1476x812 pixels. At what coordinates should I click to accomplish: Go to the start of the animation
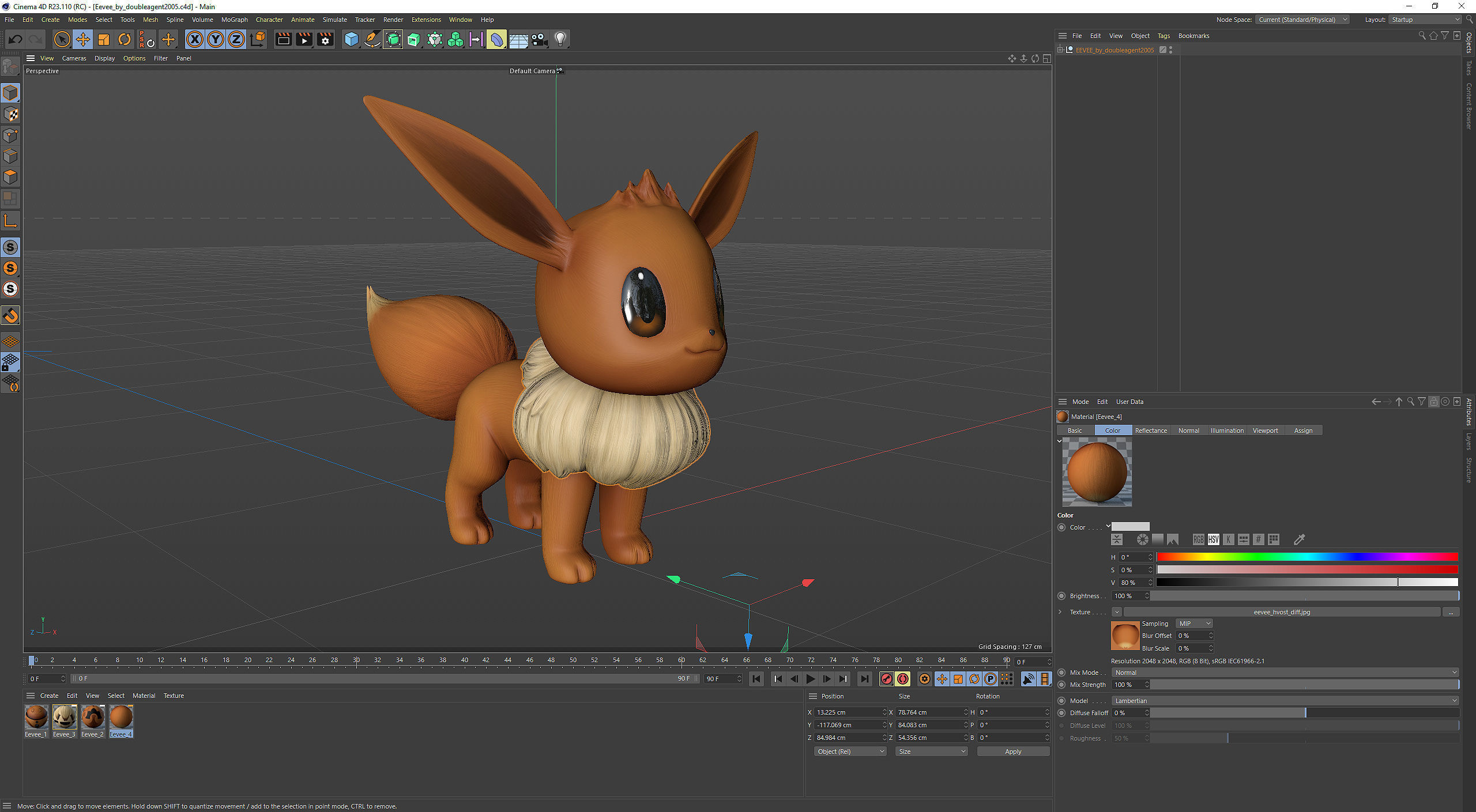tap(756, 679)
